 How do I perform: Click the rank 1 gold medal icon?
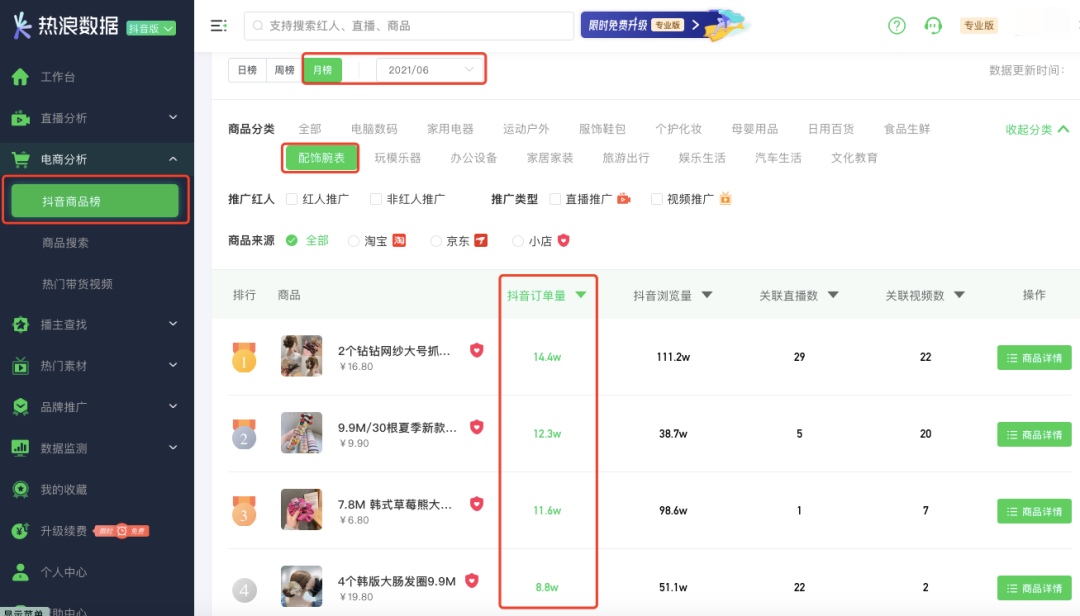[244, 357]
